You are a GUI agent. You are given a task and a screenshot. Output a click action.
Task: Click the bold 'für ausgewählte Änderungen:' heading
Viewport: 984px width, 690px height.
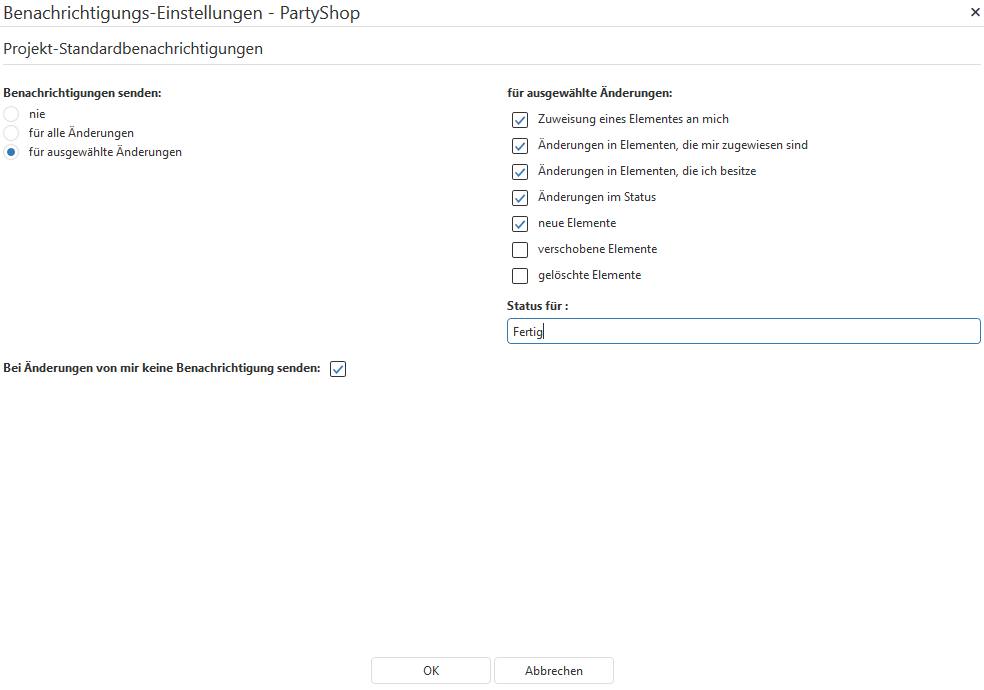coord(590,93)
